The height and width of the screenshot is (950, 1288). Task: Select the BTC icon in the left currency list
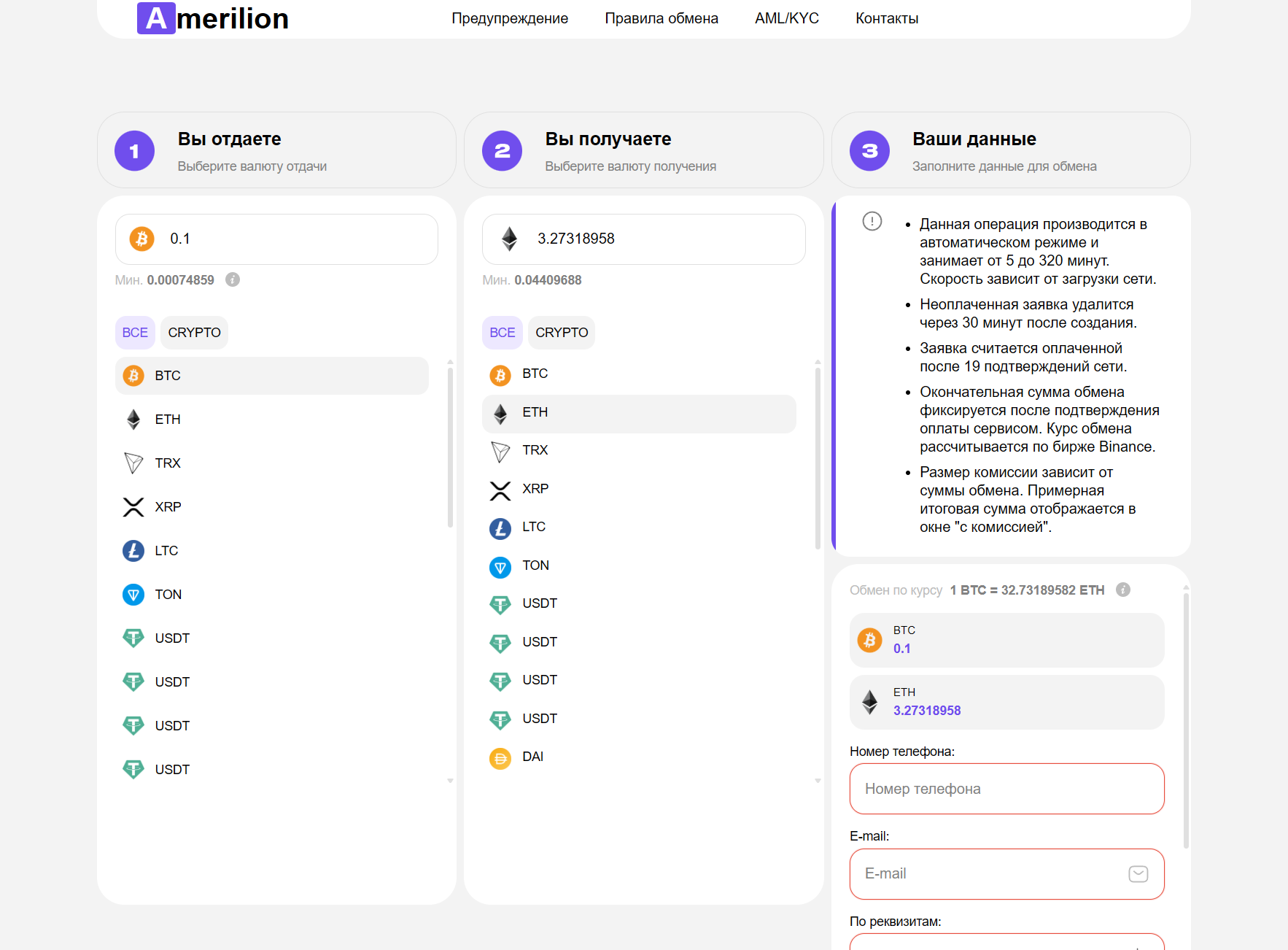[x=133, y=375]
